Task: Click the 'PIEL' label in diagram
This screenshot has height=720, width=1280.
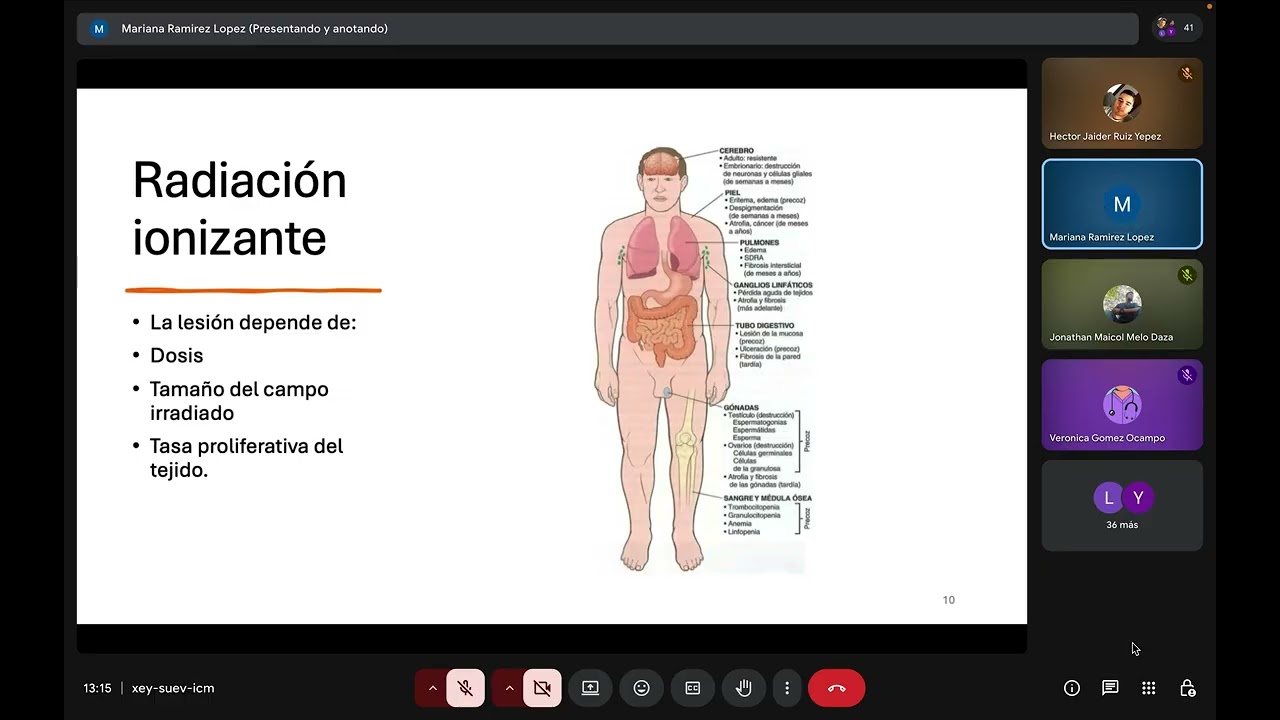Action: pyautogui.click(x=733, y=192)
